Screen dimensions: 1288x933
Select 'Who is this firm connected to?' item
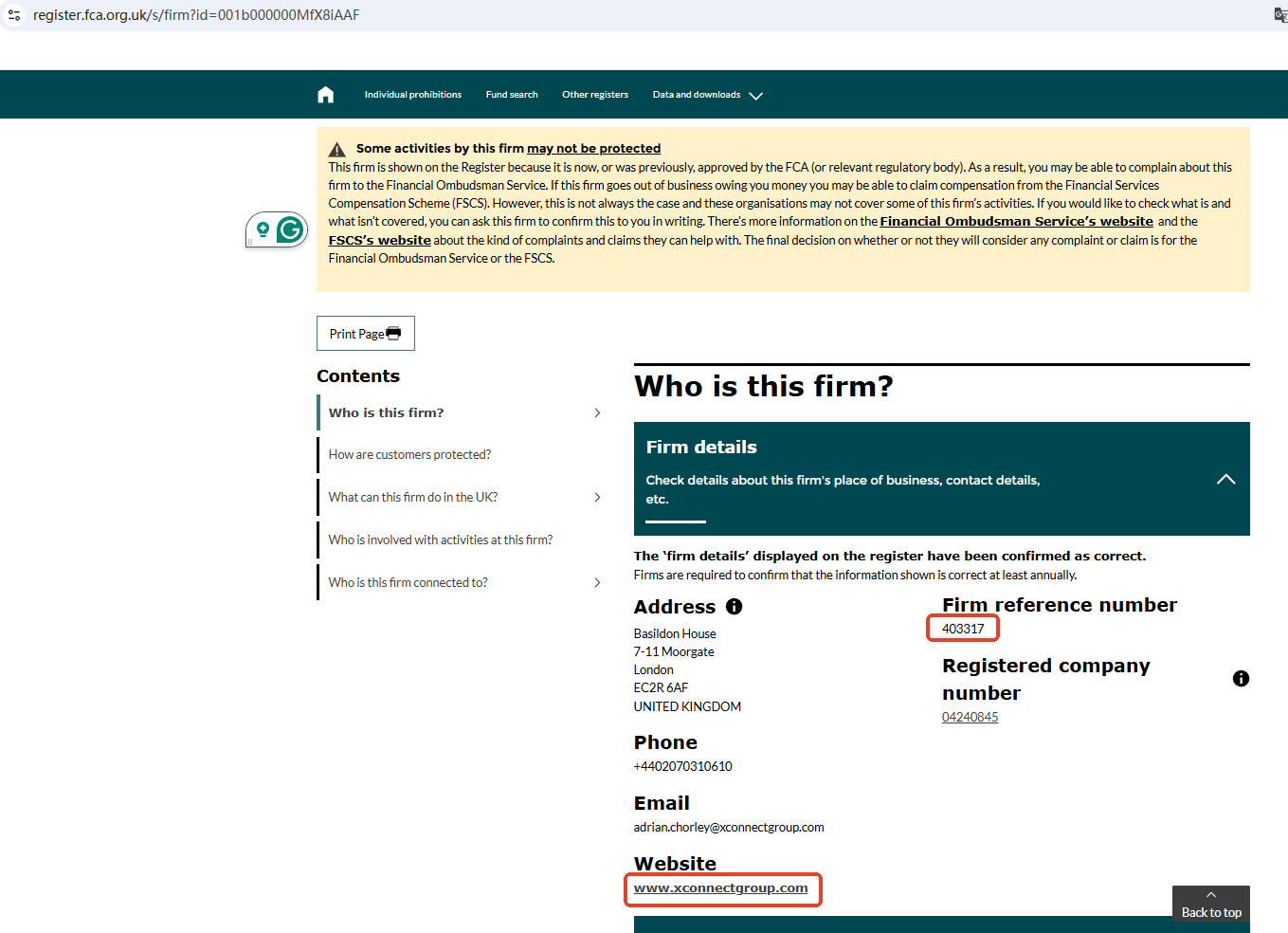pos(408,582)
